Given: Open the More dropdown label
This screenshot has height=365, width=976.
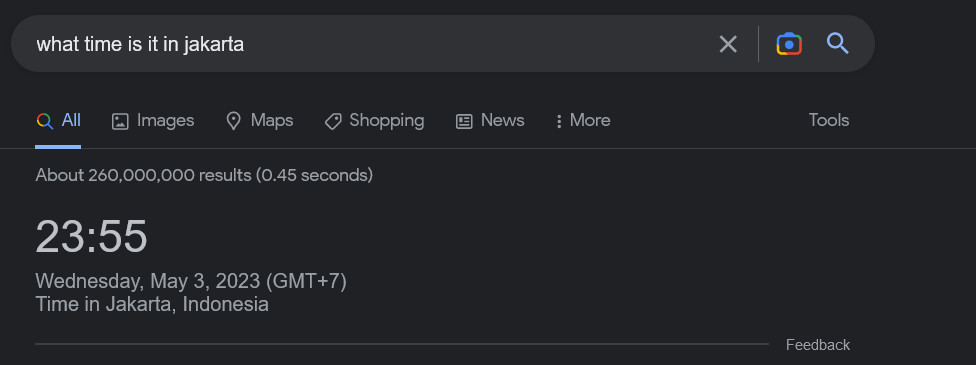Looking at the screenshot, I should (x=590, y=120).
